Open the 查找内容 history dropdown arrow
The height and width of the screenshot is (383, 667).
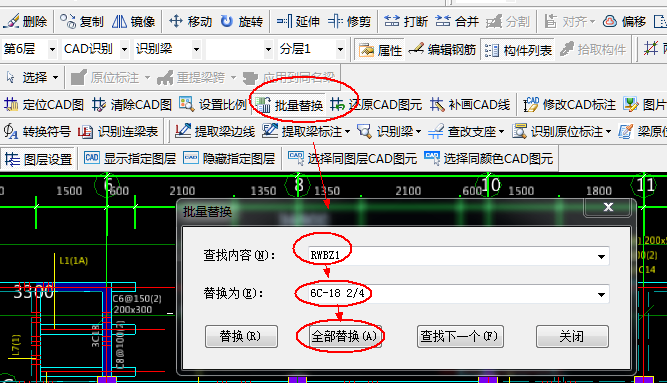coord(601,257)
